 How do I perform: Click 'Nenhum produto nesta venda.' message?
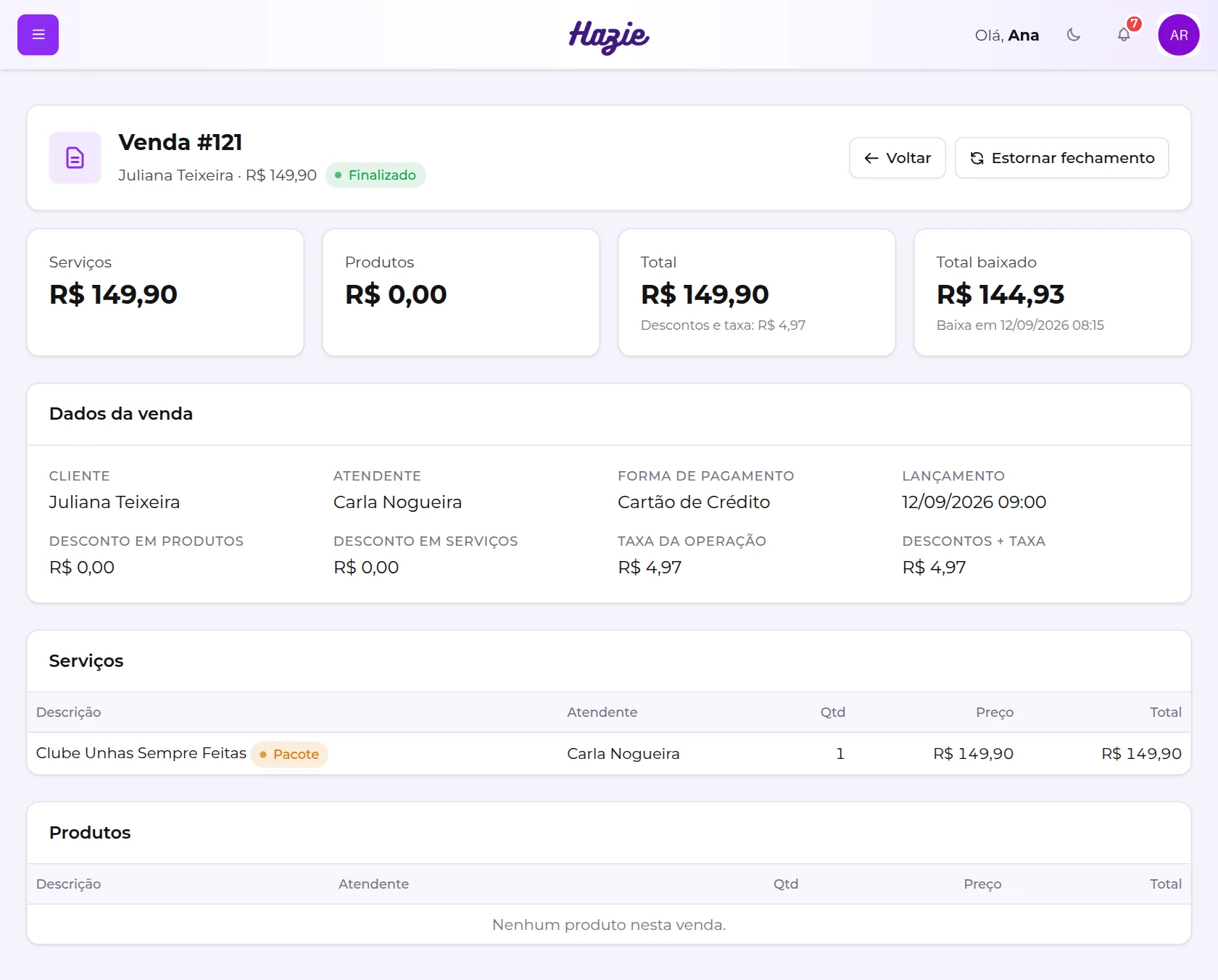pos(609,925)
